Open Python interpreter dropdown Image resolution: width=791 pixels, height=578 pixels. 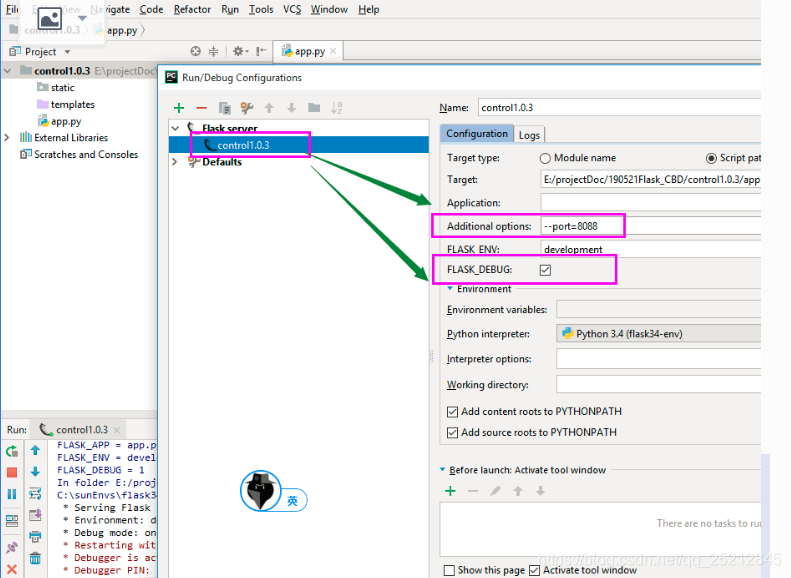click(x=658, y=334)
